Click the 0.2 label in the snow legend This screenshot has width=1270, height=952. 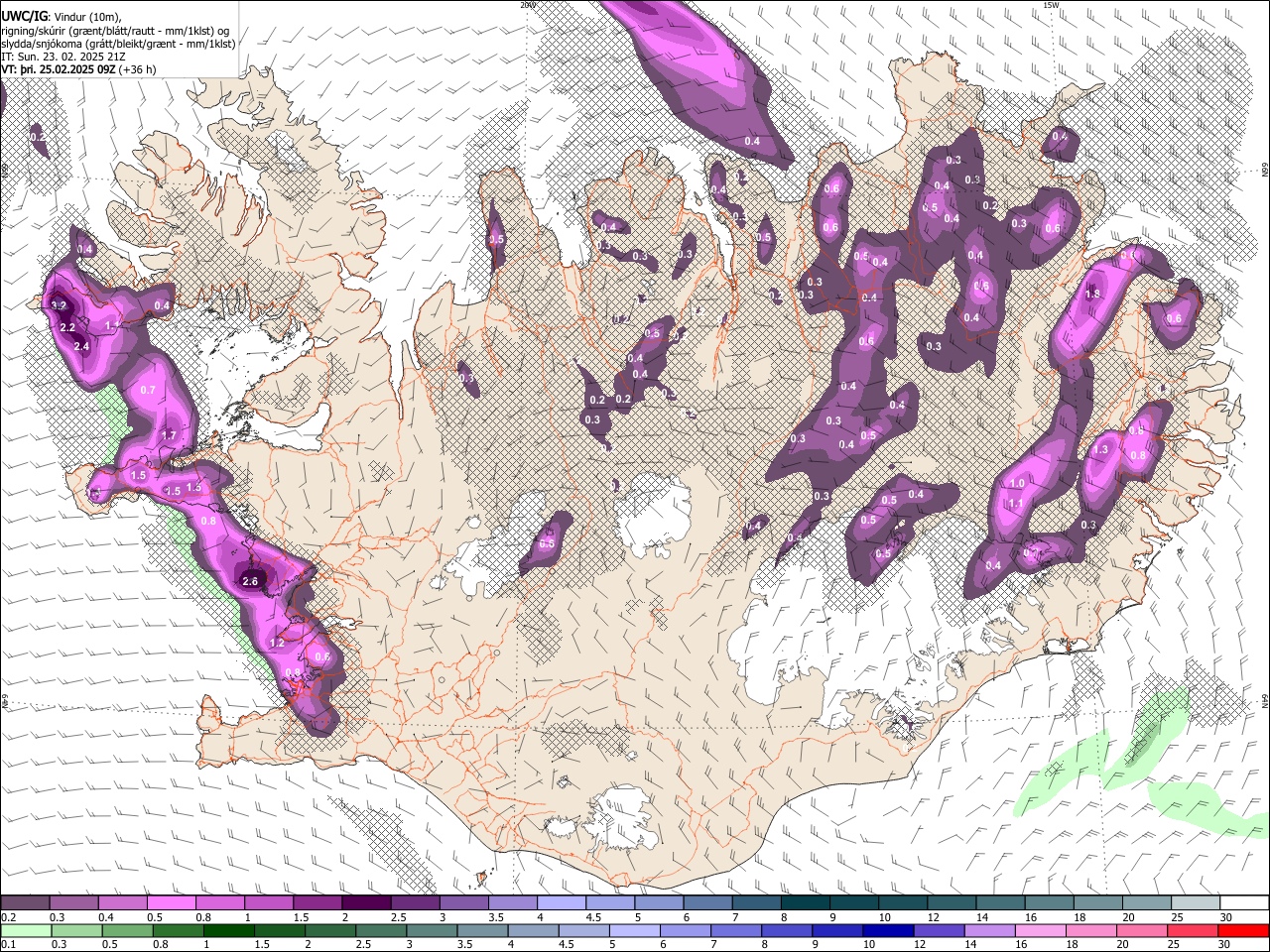pos(7,917)
